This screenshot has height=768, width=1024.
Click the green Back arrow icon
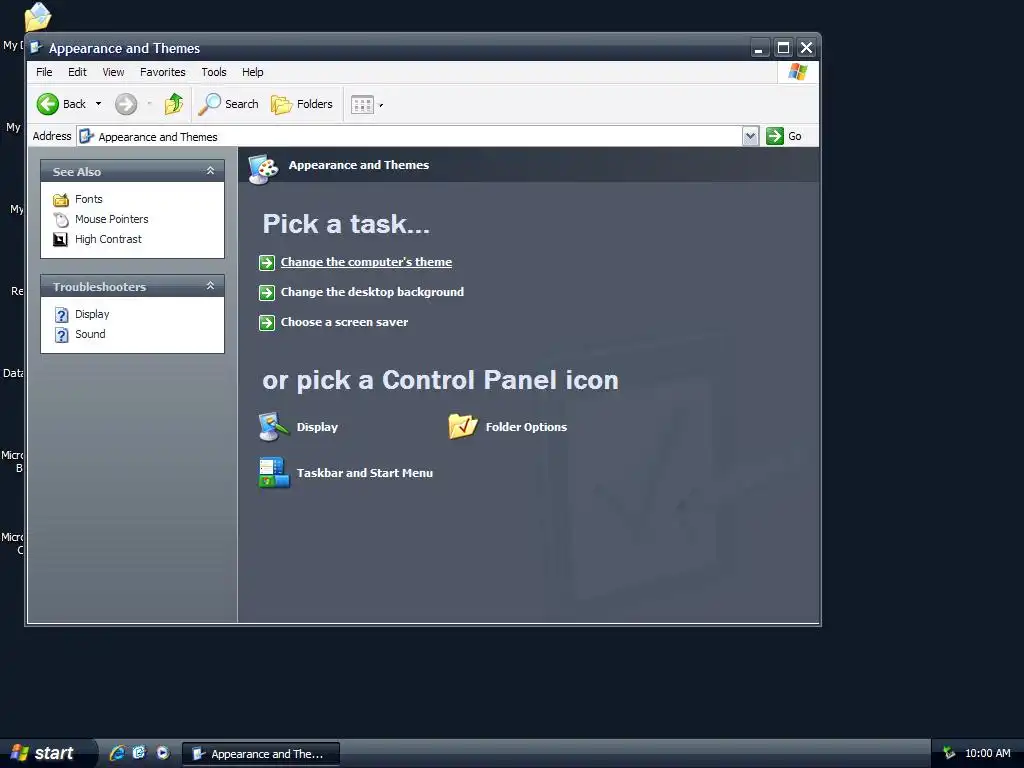(x=48, y=104)
